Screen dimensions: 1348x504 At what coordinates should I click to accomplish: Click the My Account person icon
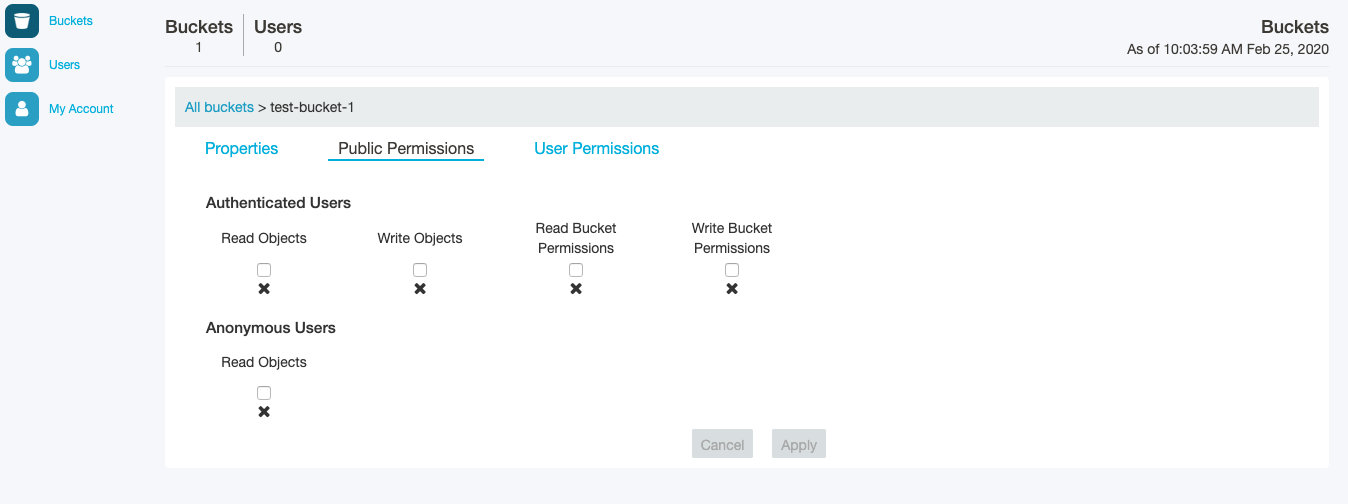[x=22, y=109]
